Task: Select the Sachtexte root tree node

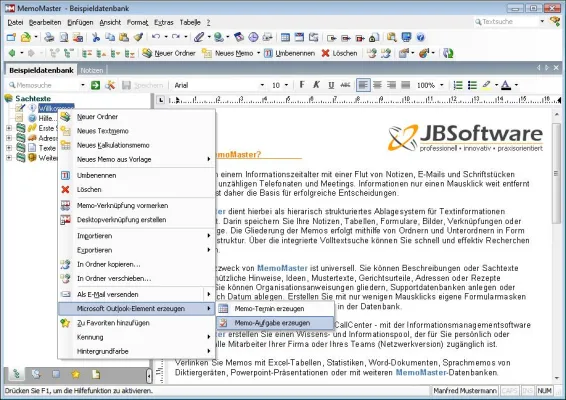Action: click(33, 98)
